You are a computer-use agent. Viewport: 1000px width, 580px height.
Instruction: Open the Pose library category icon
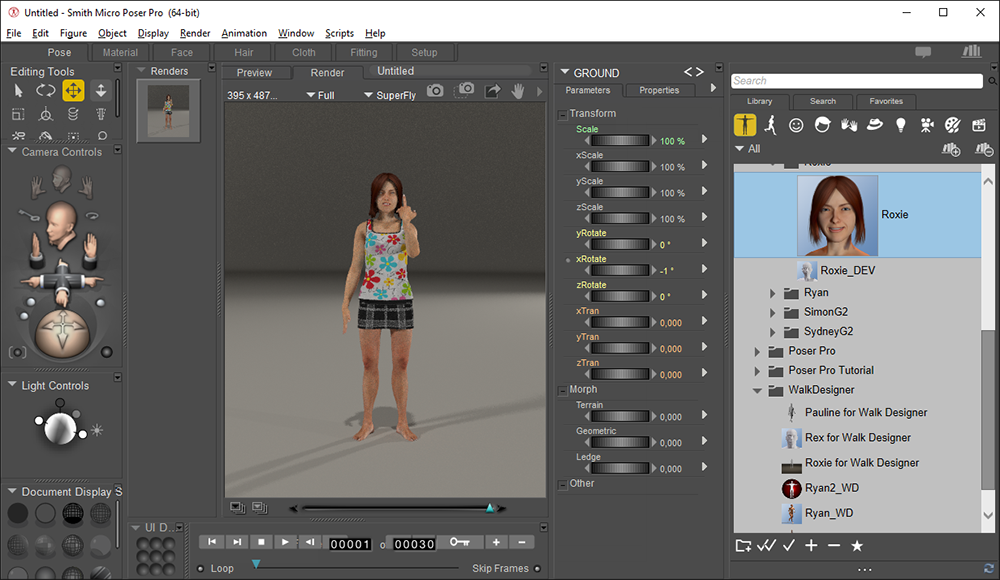coord(771,125)
